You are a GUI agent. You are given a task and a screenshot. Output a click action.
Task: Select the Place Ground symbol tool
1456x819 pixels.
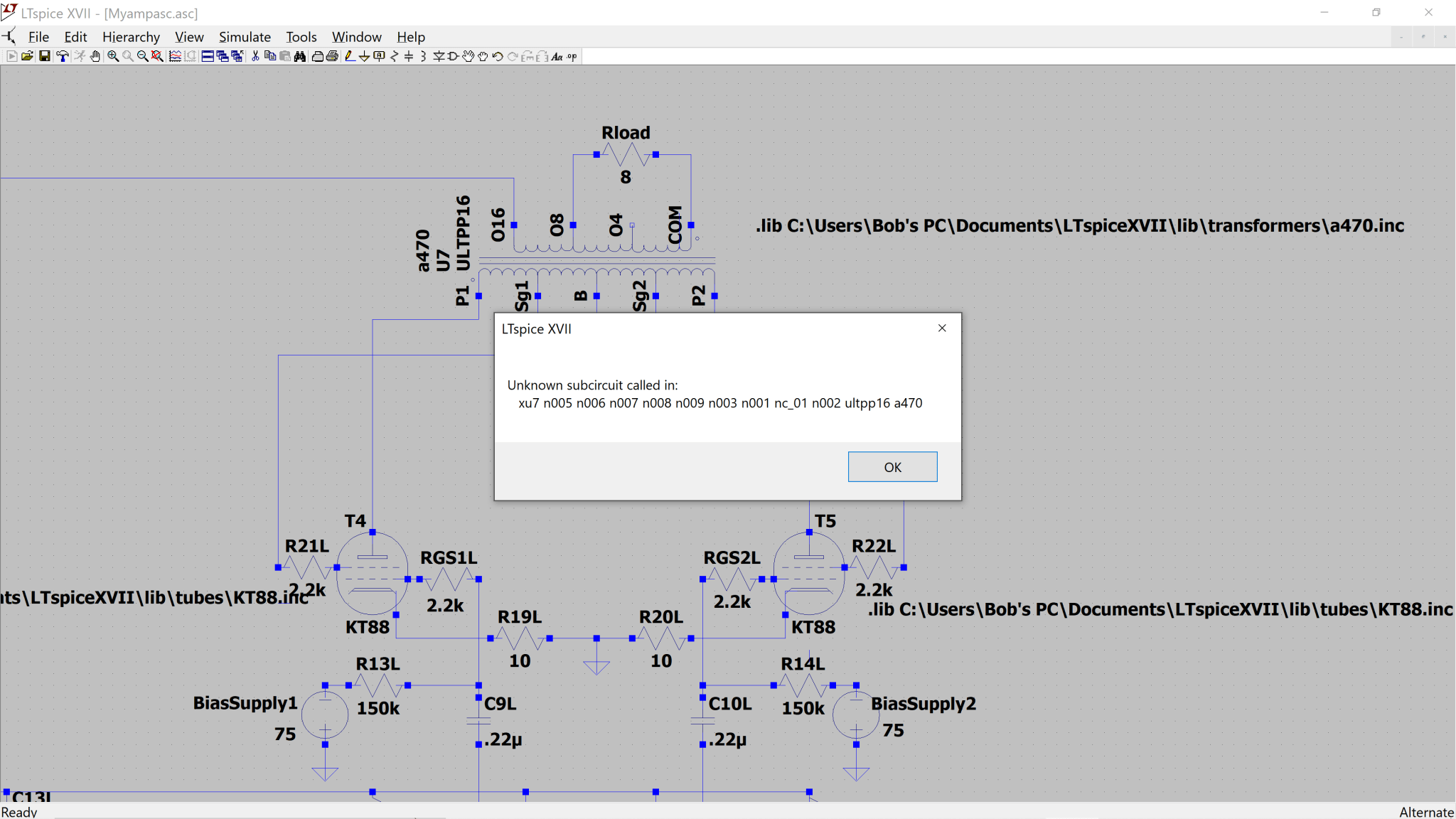click(364, 56)
